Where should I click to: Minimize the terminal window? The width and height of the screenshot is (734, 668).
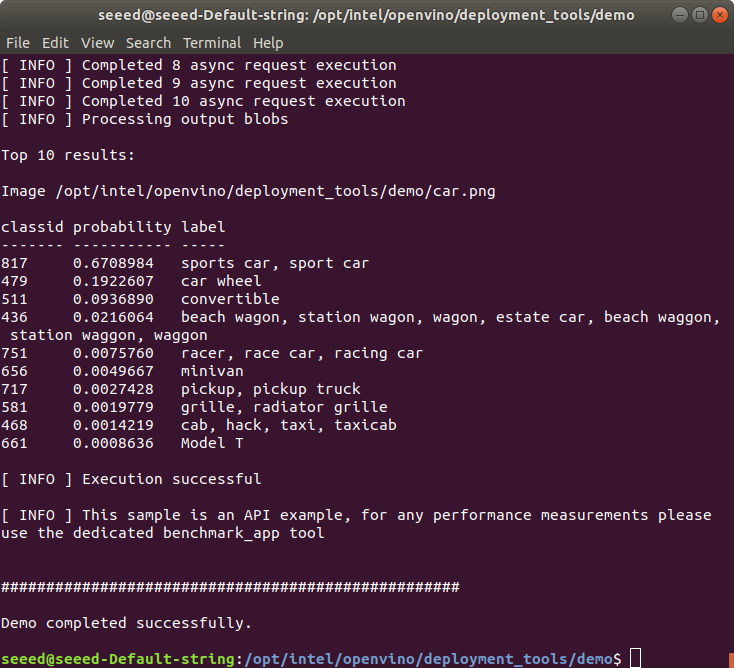[679, 15]
